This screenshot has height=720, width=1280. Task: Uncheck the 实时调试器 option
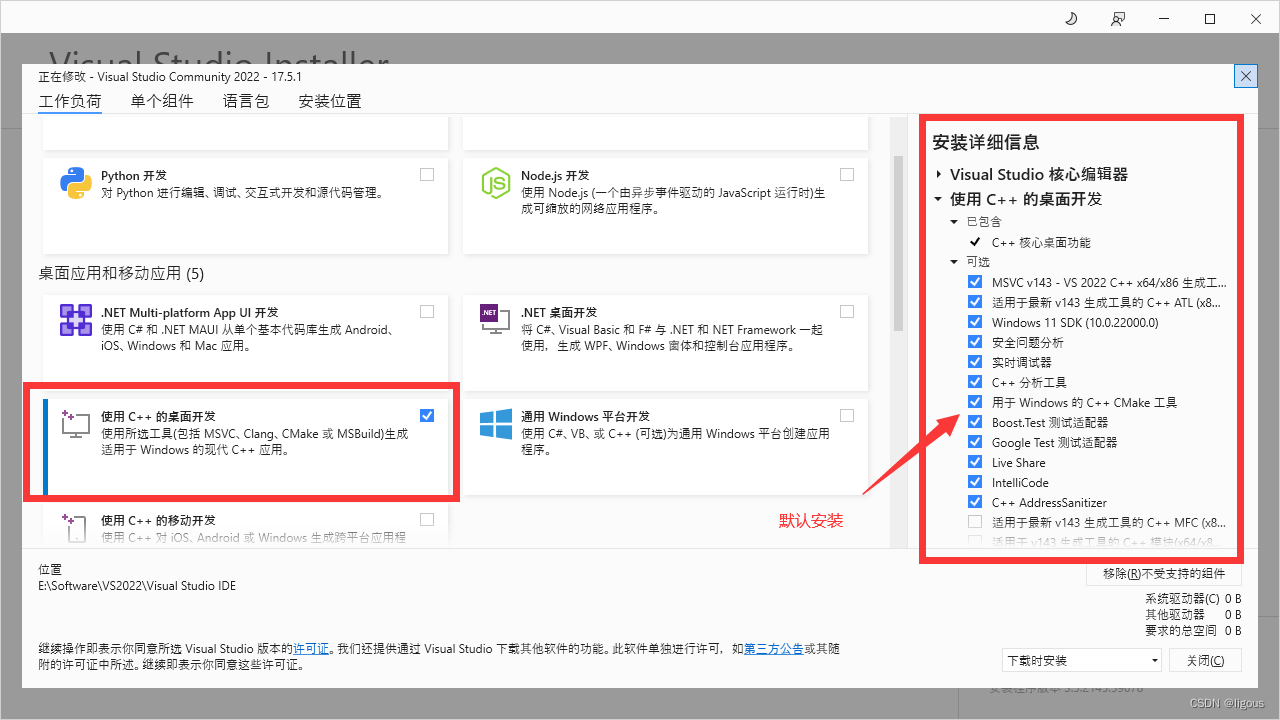(x=975, y=362)
